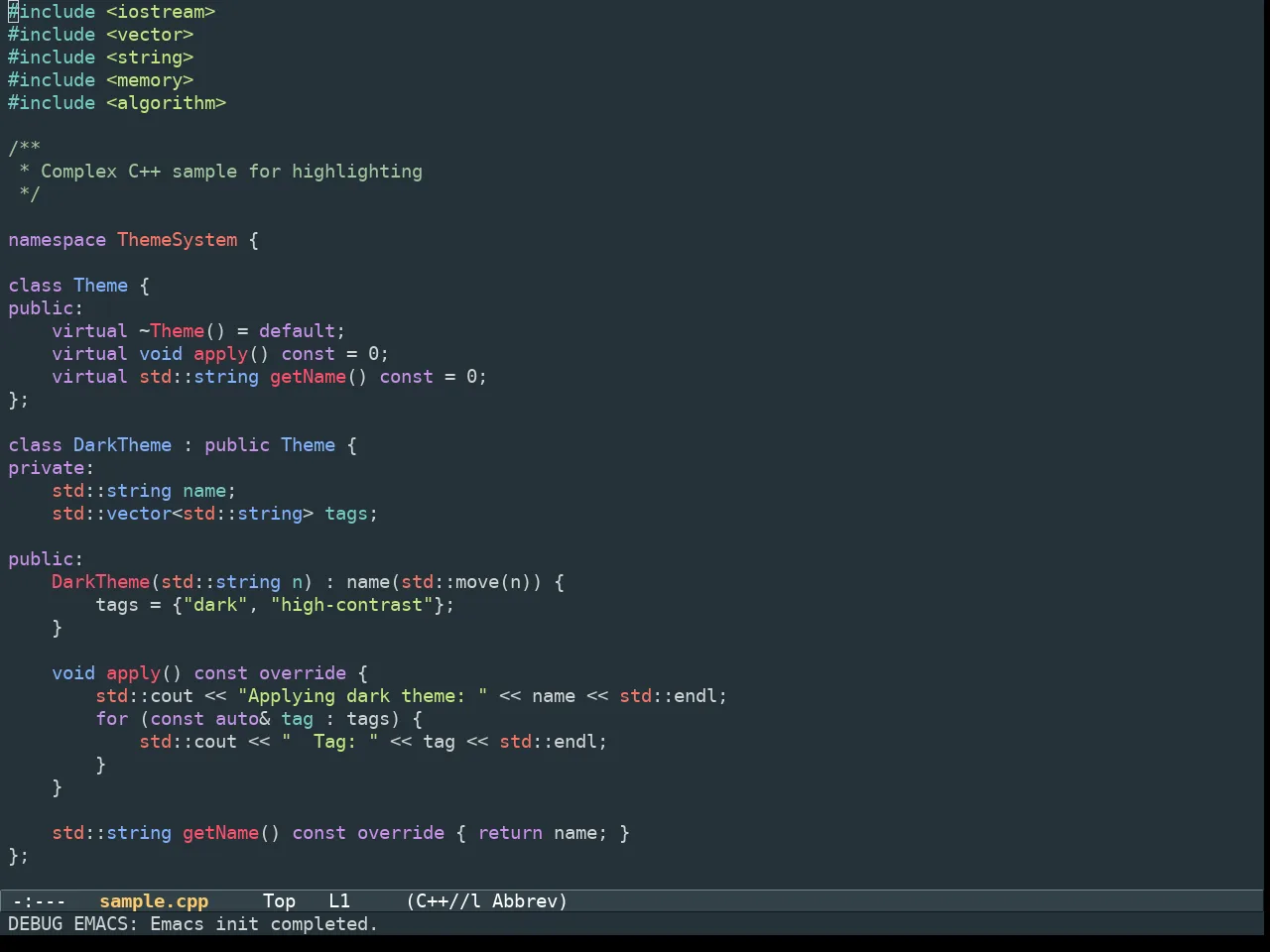This screenshot has width=1270, height=952.
Task: Click the 'name' member in 'std::string name;'
Action: (x=204, y=491)
